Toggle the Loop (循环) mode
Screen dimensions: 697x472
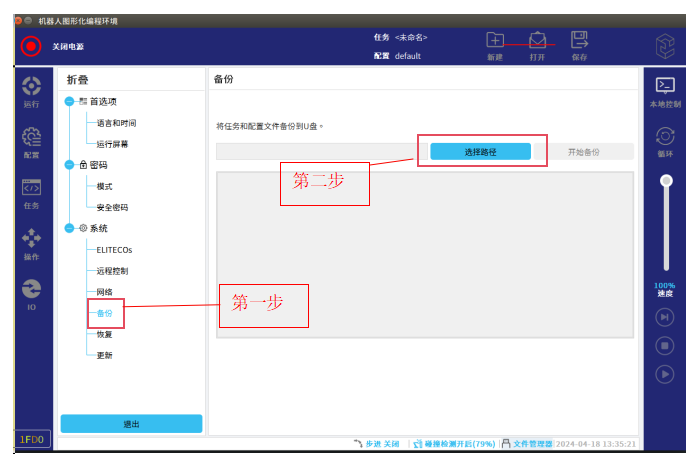click(665, 142)
